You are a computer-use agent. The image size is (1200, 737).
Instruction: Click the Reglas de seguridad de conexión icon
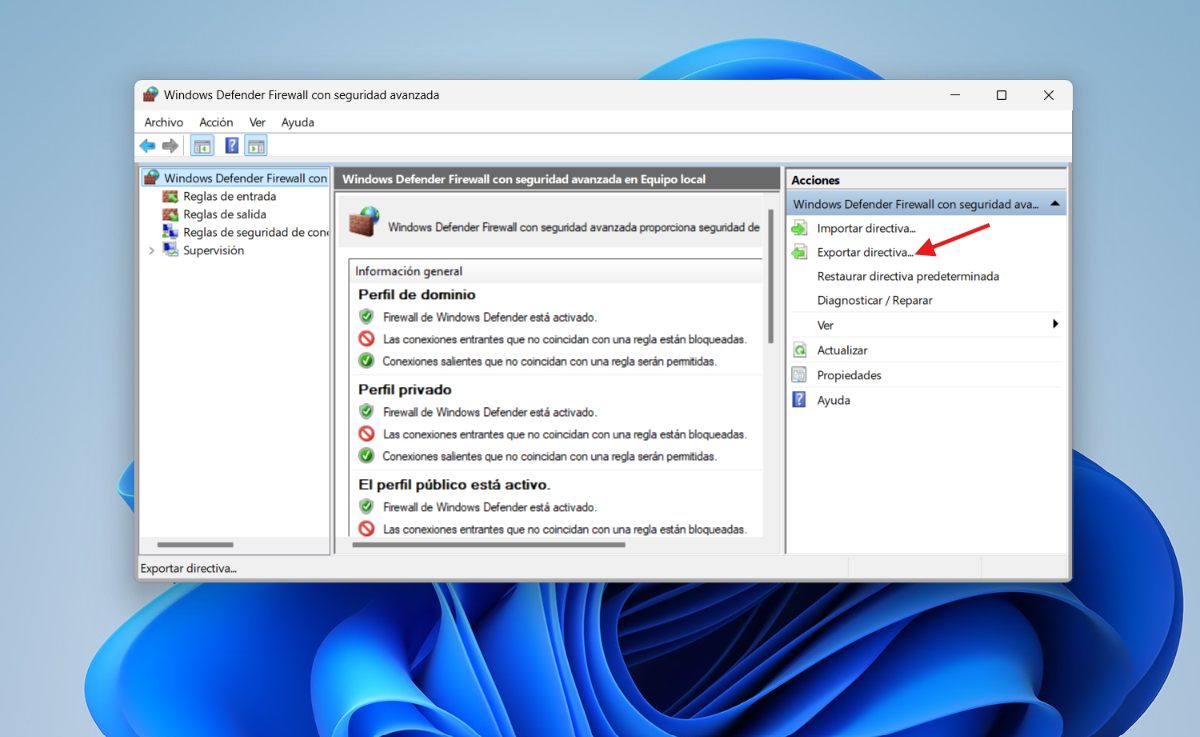pos(170,232)
